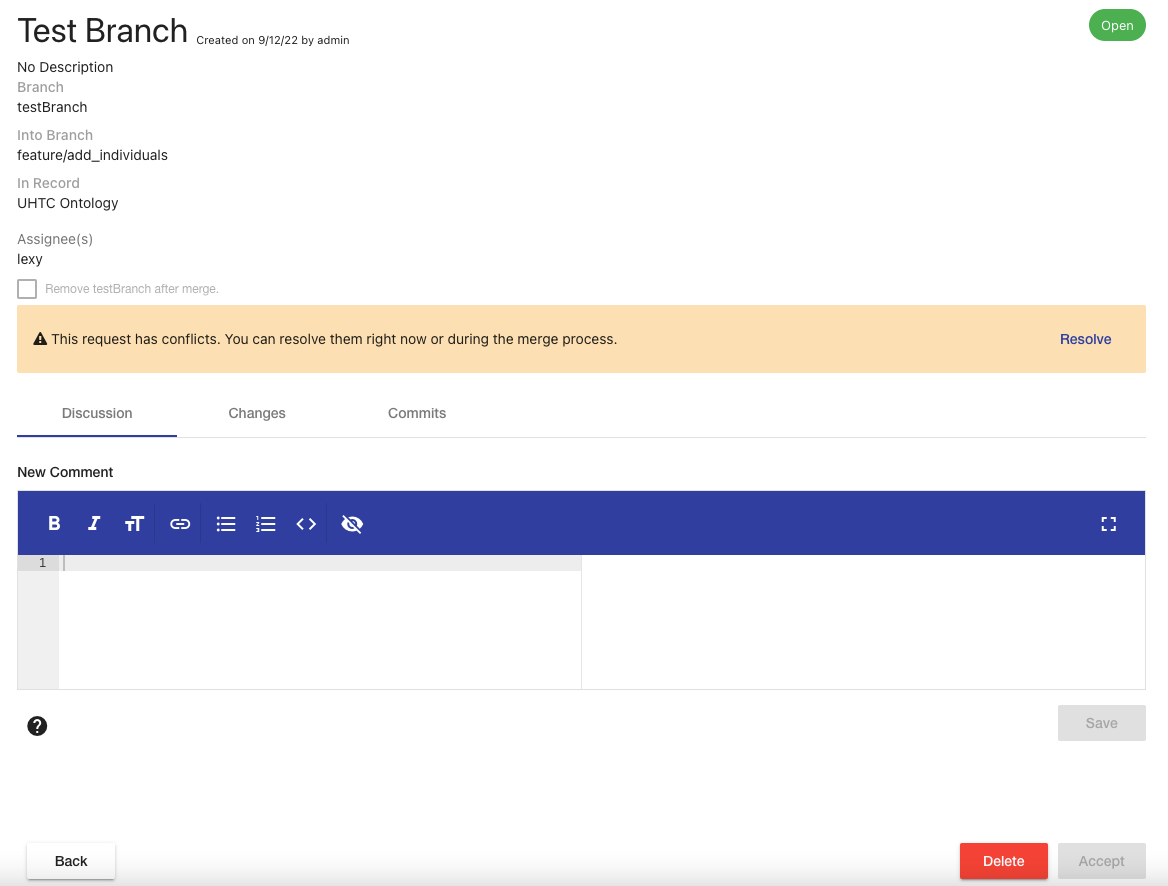1168x886 pixels.
Task: Click the Accept merge request button
Action: click(1101, 861)
